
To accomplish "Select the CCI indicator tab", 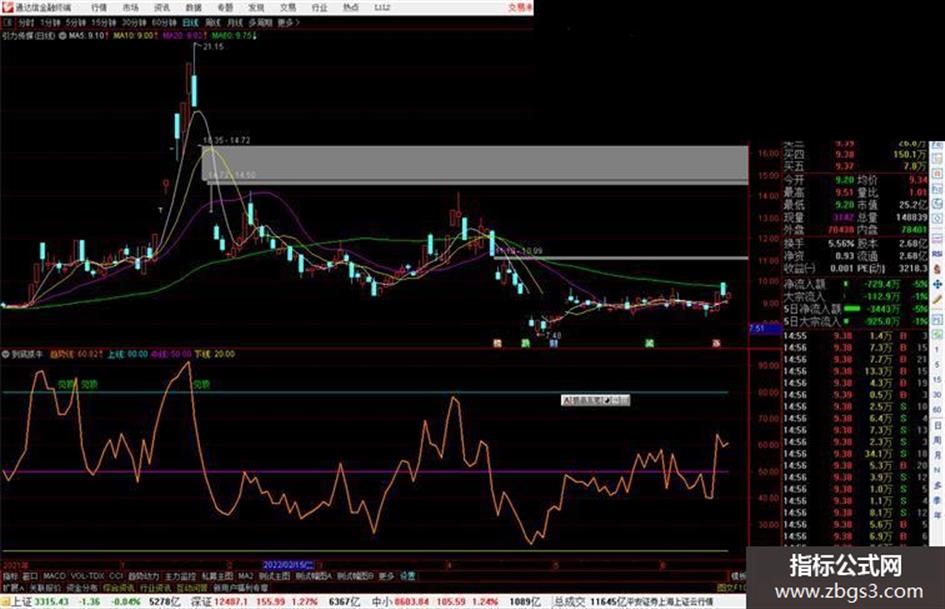I will point(116,576).
